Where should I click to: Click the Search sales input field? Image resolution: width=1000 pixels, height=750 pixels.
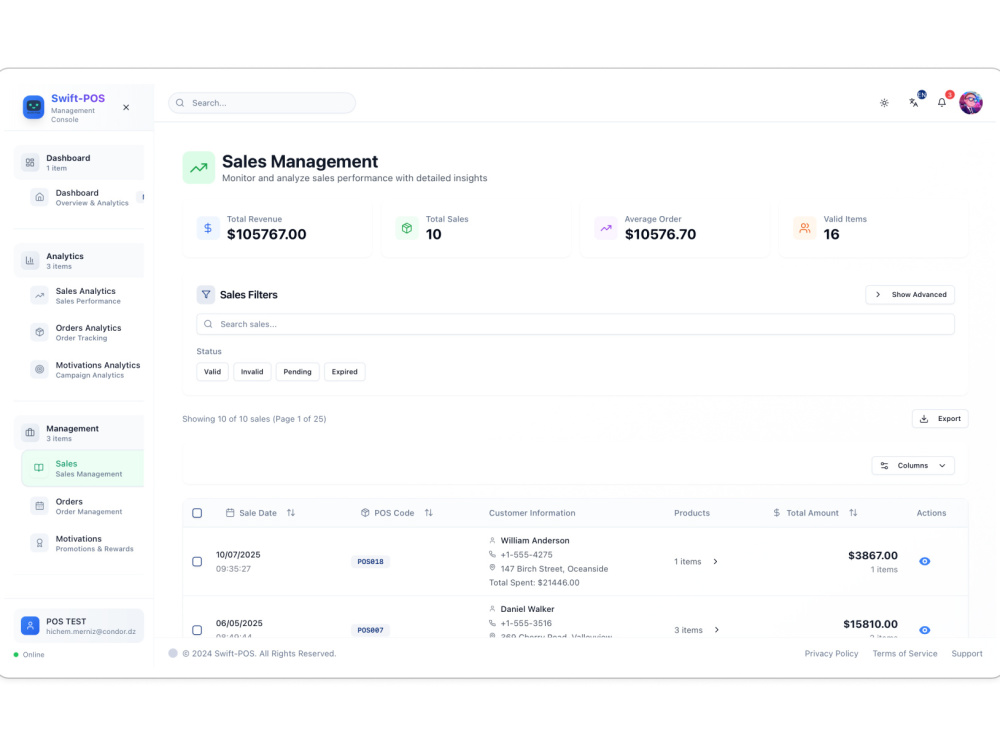tap(575, 324)
